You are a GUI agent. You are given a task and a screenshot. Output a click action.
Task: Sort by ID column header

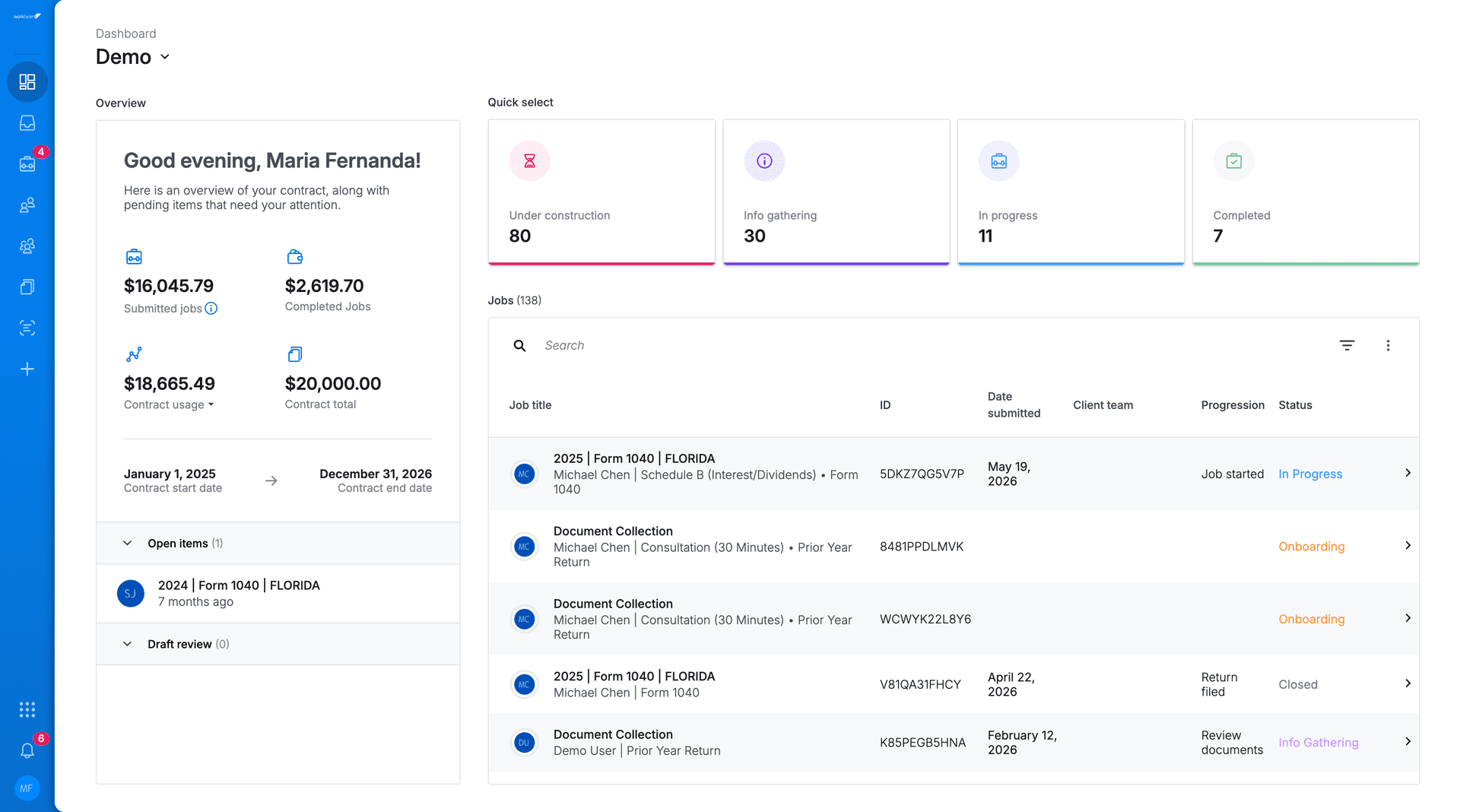point(885,405)
